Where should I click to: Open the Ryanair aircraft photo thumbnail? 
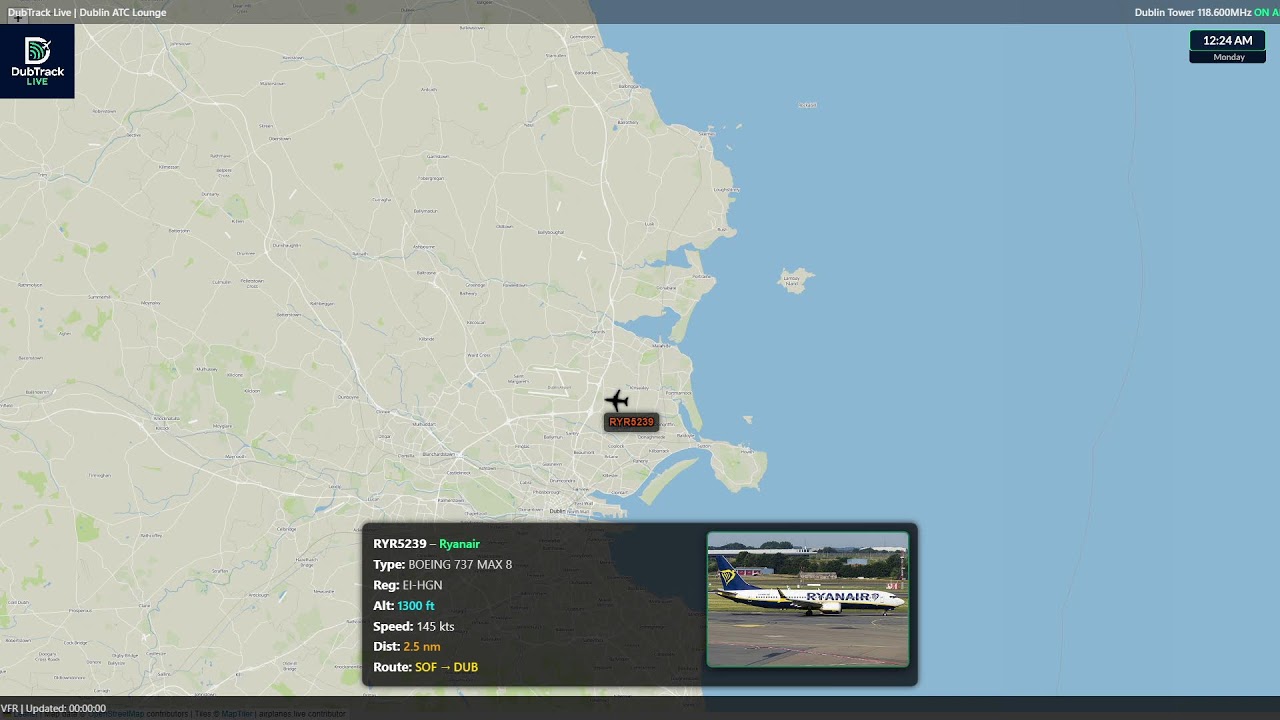pyautogui.click(x=807, y=599)
